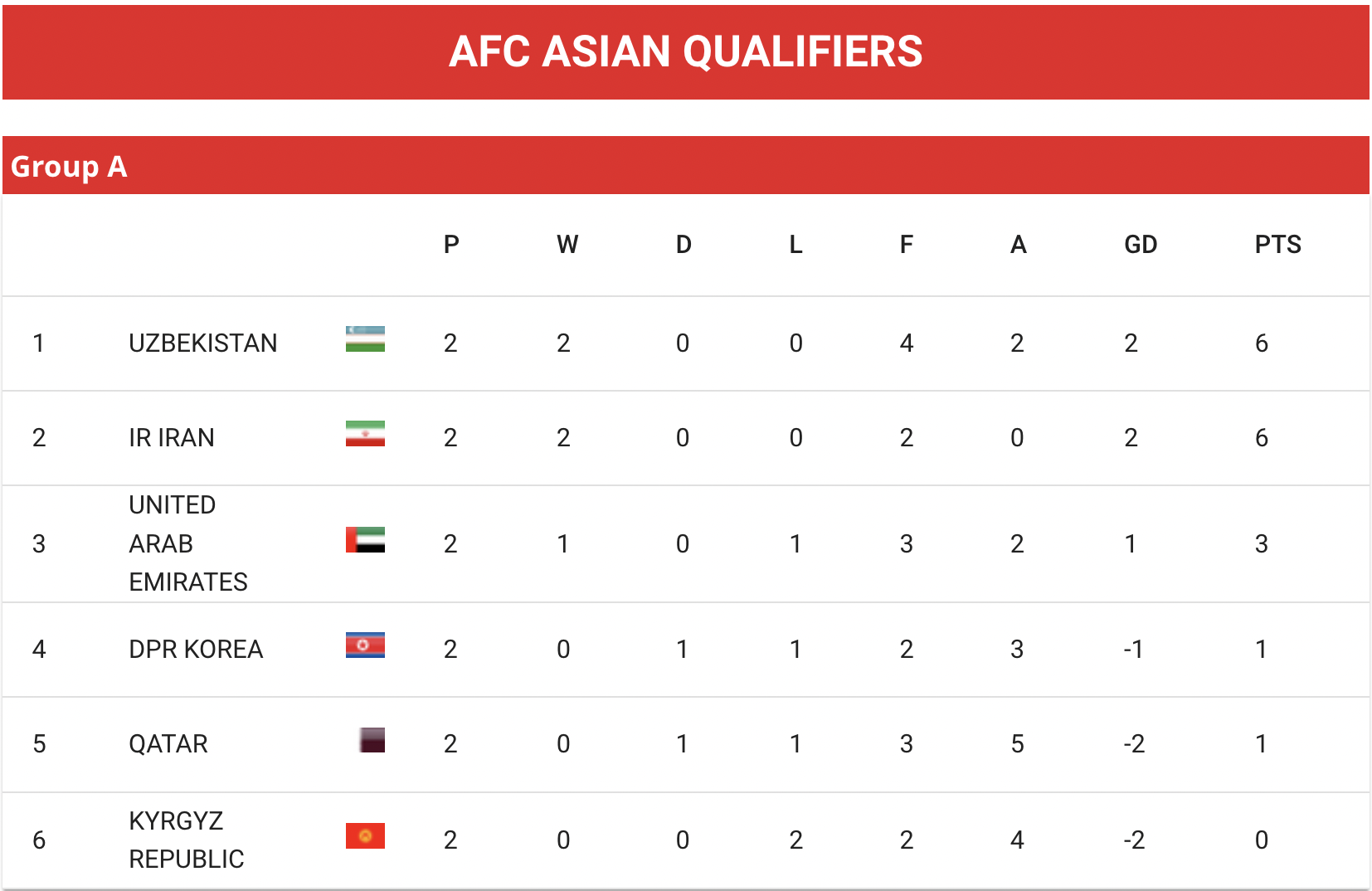
Task: Click the IR Iran flag icon
Action: point(365,434)
